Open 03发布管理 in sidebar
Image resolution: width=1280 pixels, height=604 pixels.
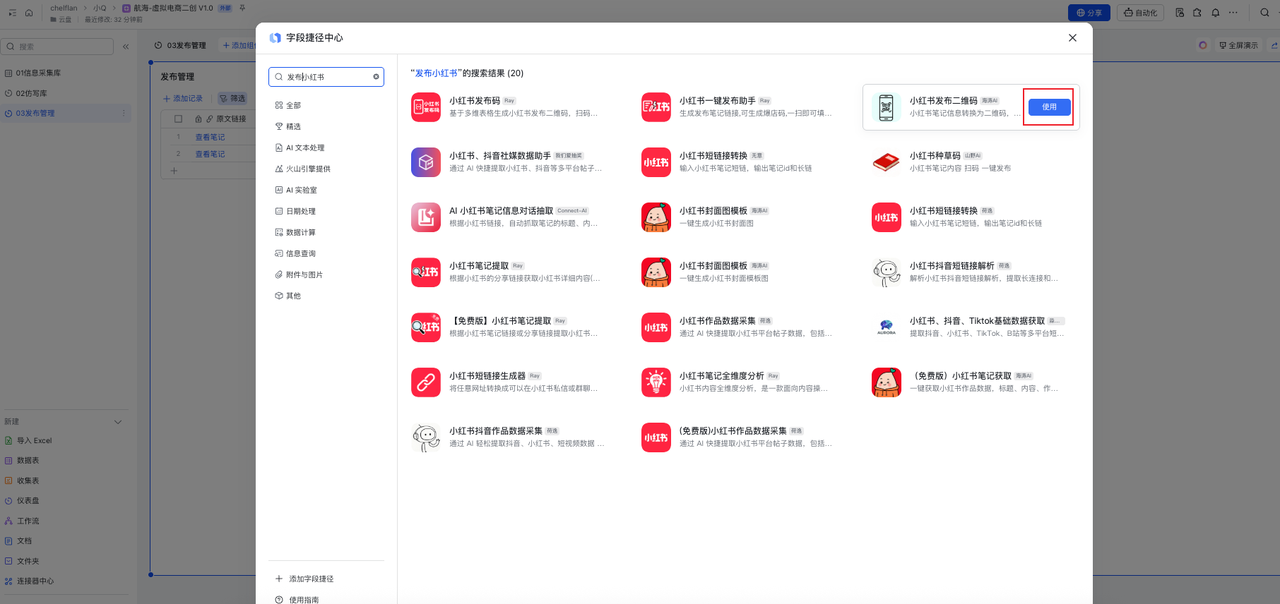coord(66,113)
